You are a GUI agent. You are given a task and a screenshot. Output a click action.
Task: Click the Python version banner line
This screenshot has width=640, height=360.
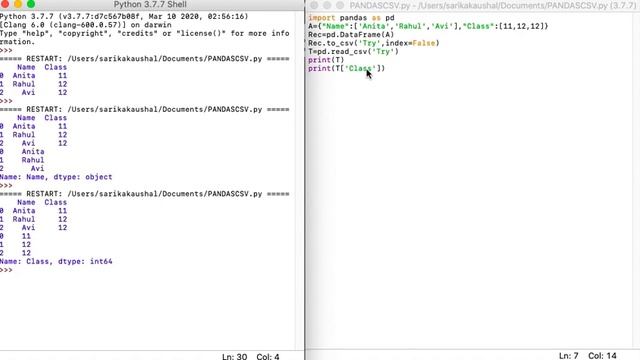124,17
